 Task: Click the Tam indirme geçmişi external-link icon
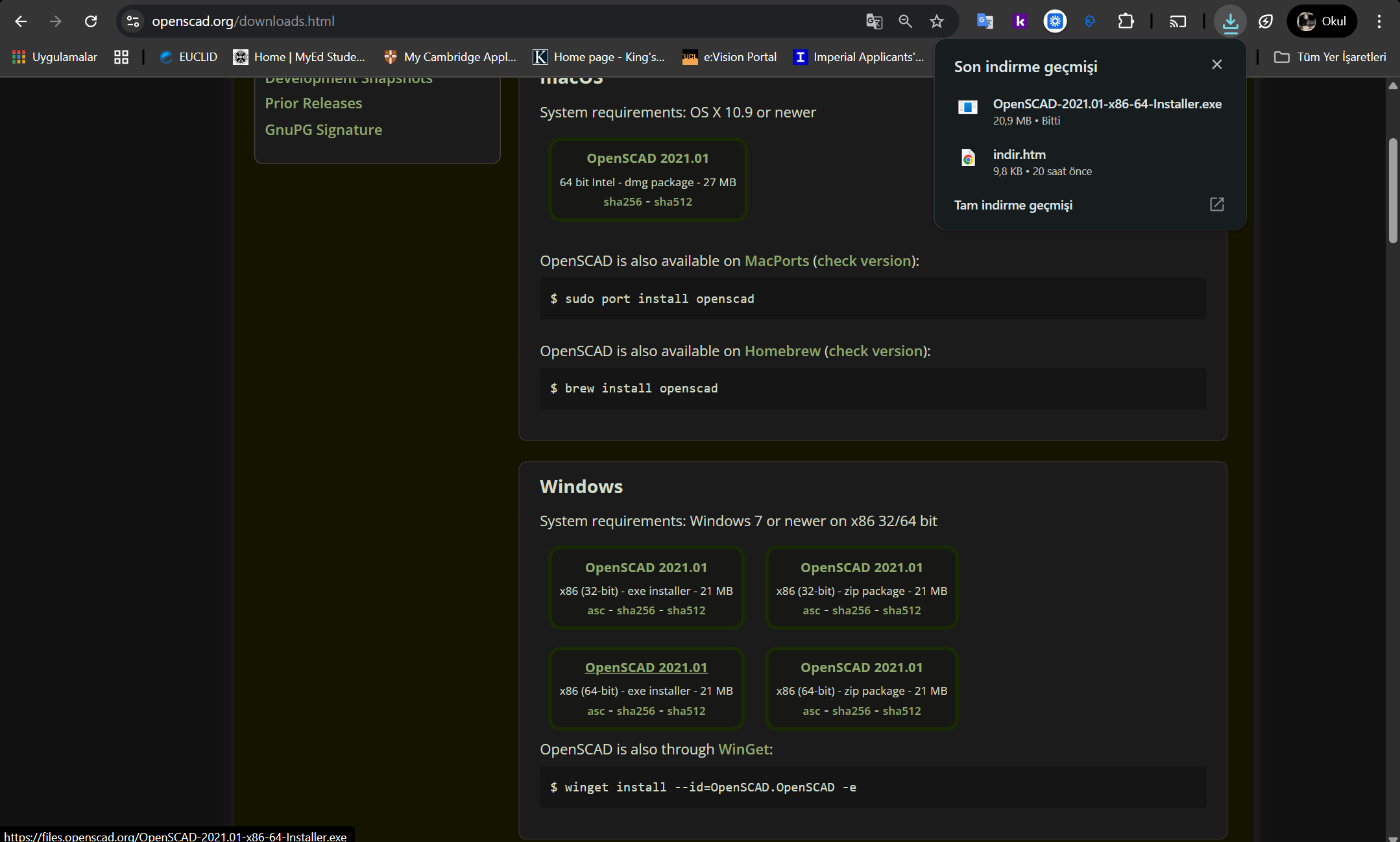[x=1216, y=204]
